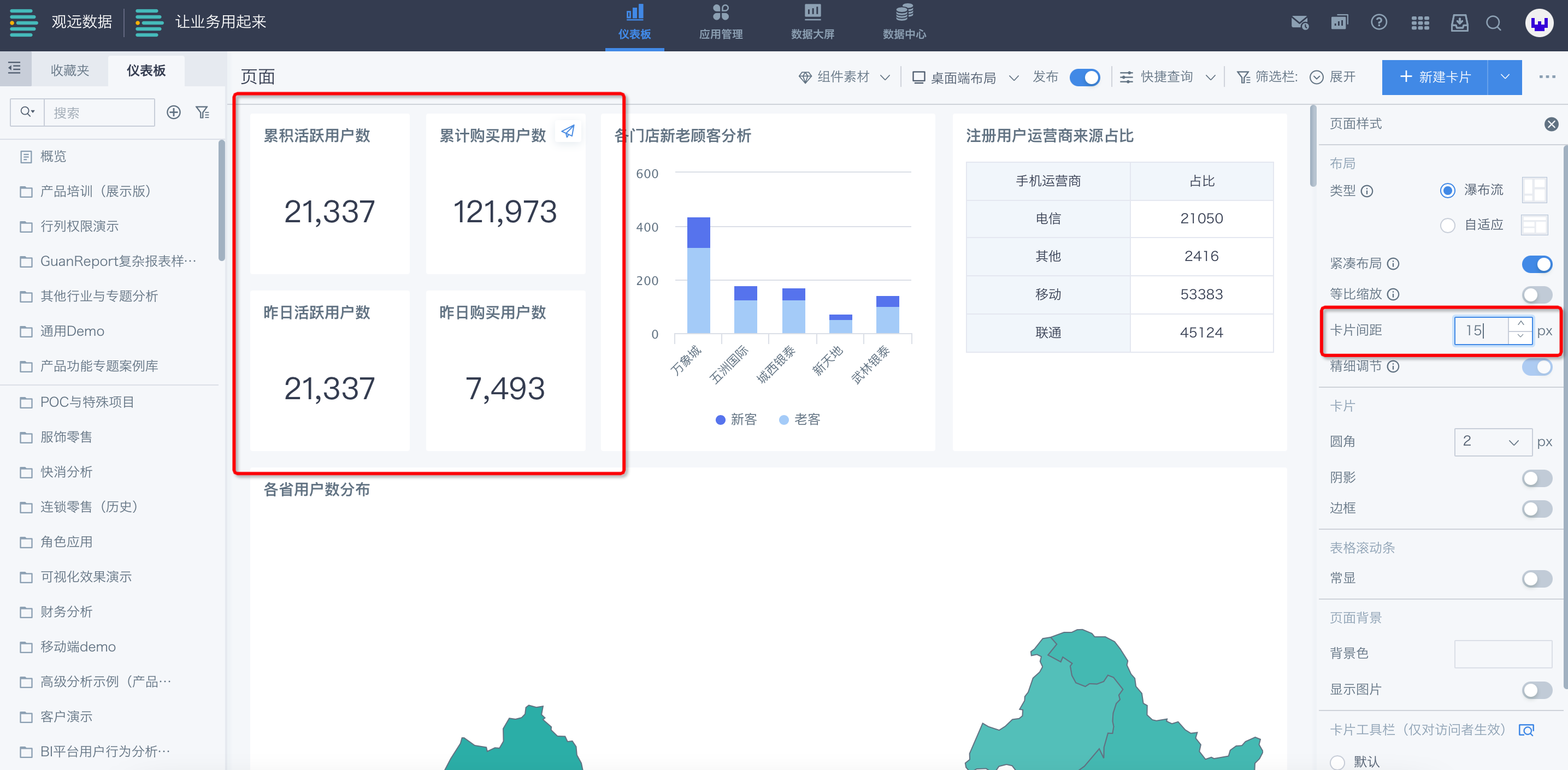Open the apps grid icon
Screen dimensions: 1568x770
pos(1419,23)
